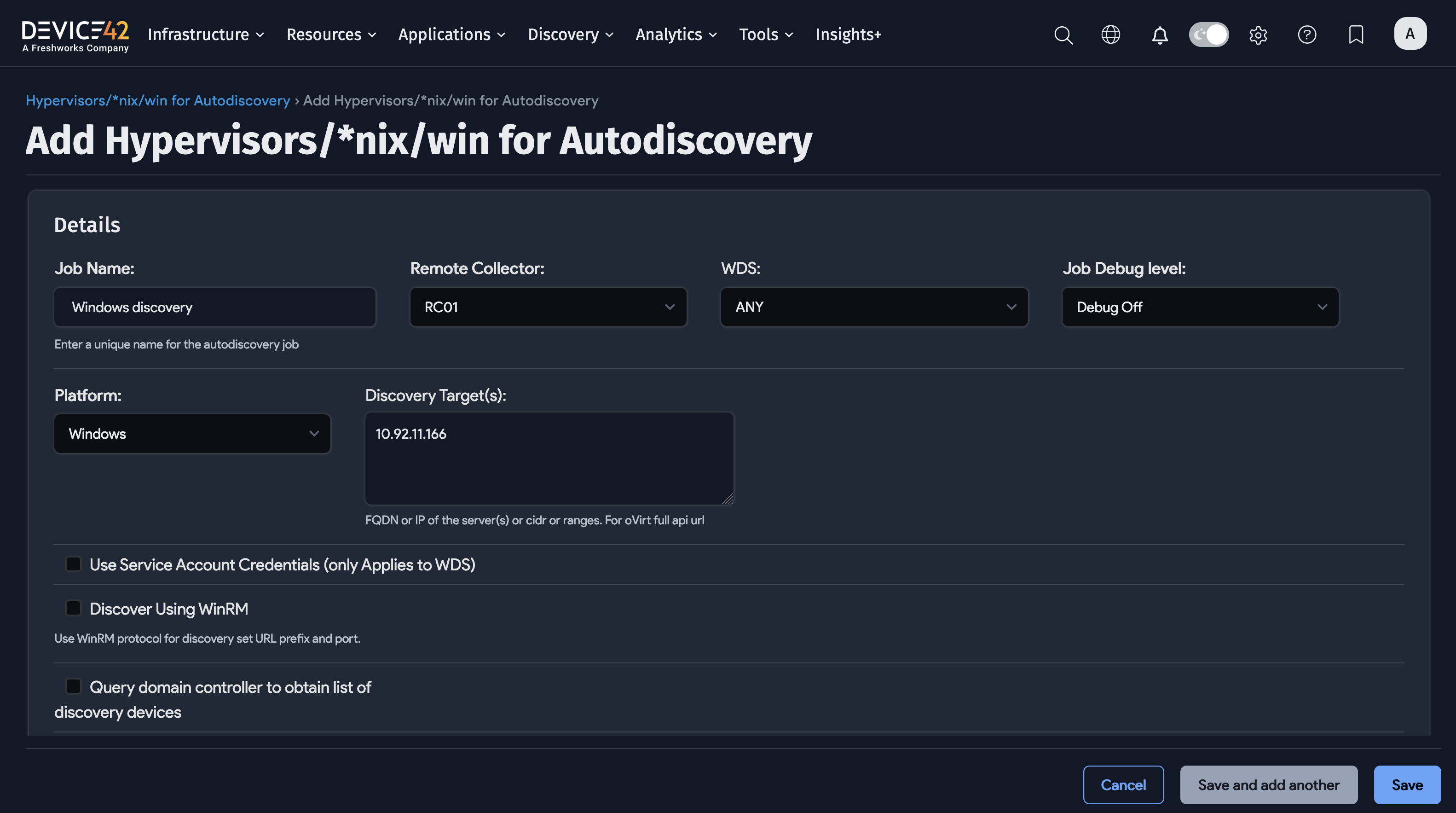Follow the Hypervisors breadcrumb link
The width and height of the screenshot is (1456, 813).
pyautogui.click(x=158, y=100)
